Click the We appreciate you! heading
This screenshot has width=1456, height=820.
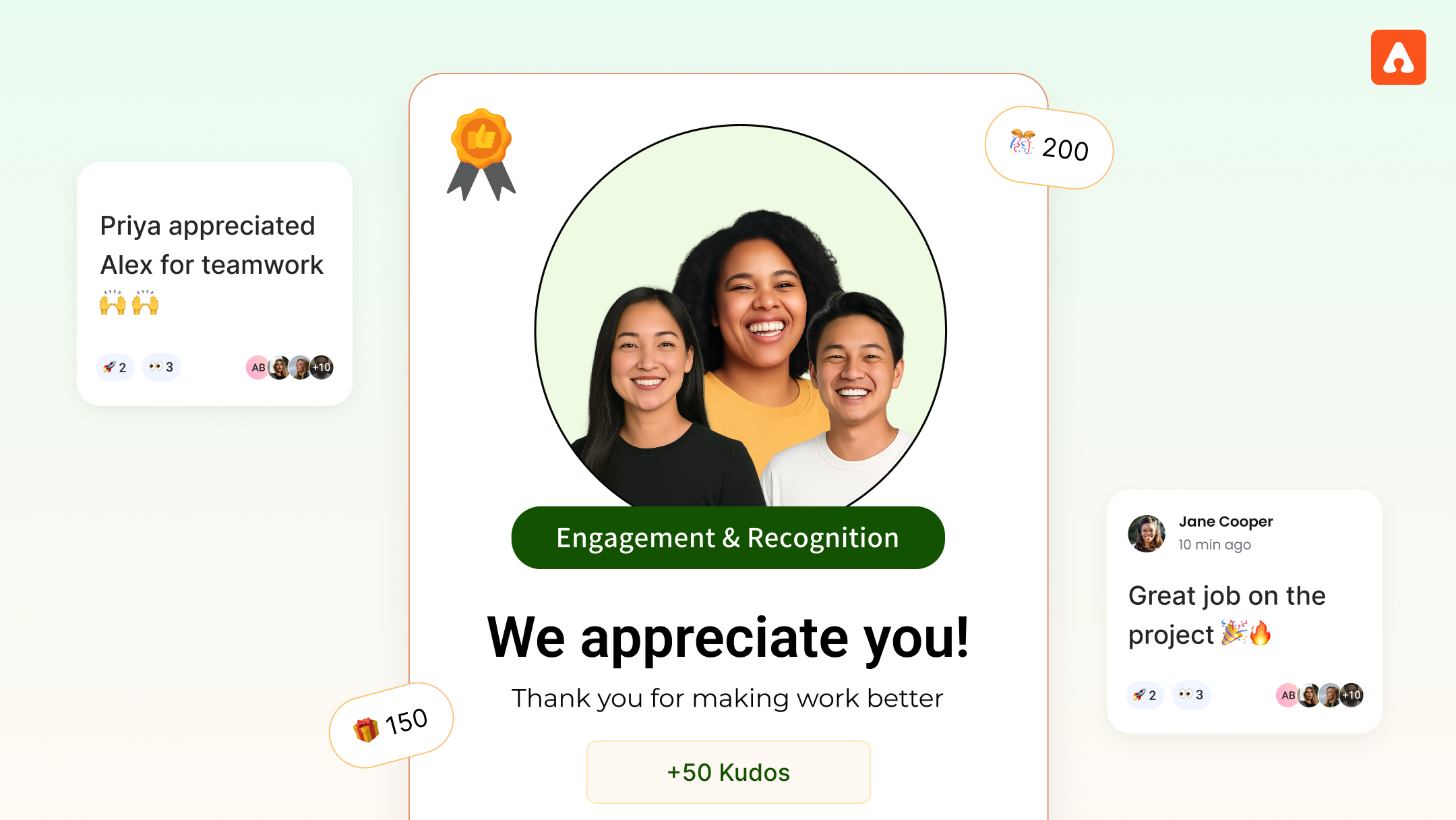(x=728, y=637)
